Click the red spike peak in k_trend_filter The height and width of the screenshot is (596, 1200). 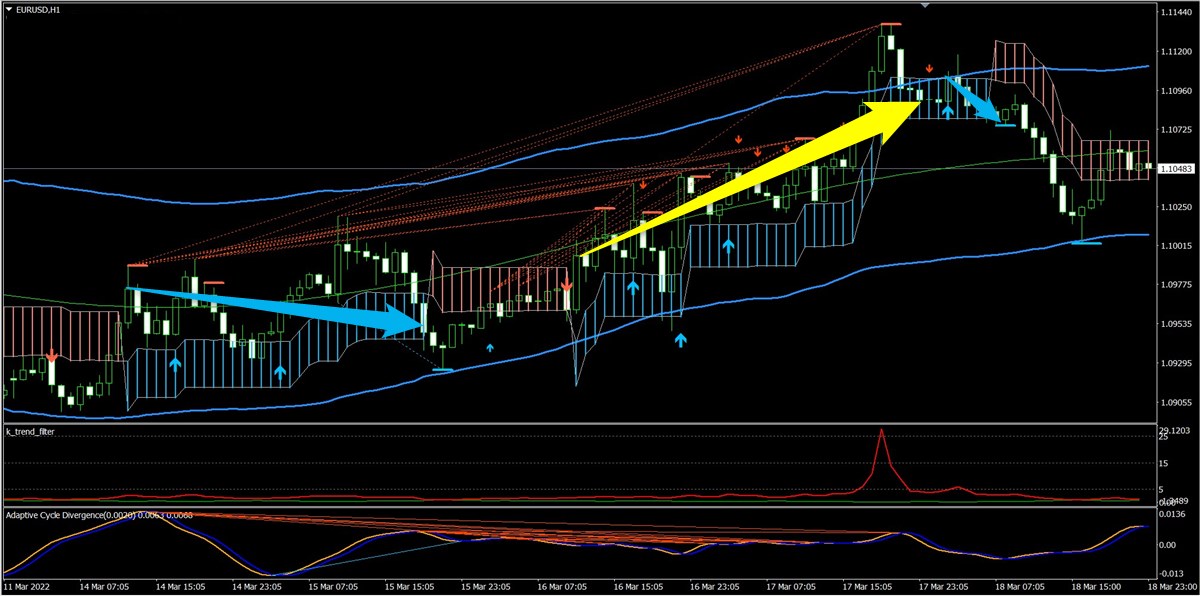click(881, 431)
